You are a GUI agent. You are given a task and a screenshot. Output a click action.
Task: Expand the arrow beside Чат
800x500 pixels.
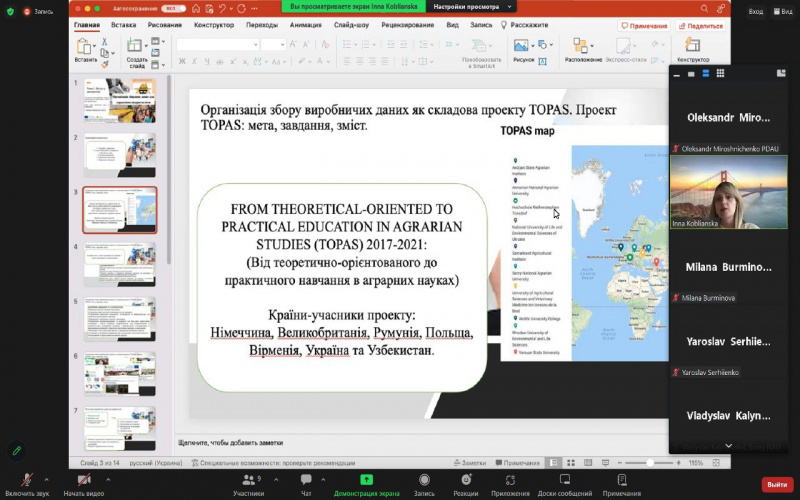coord(323,480)
